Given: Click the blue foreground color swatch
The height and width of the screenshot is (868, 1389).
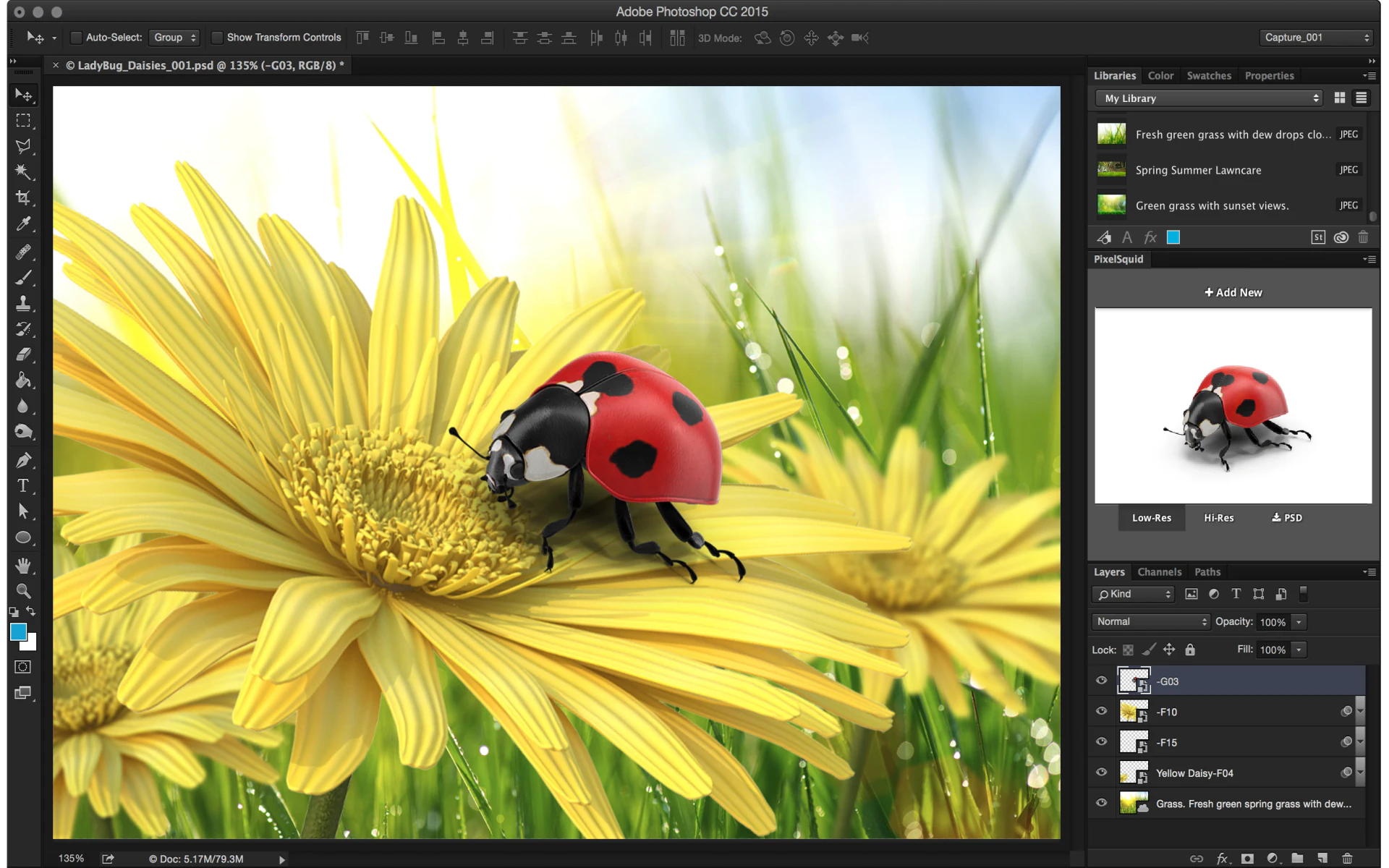Looking at the screenshot, I should click(18, 631).
